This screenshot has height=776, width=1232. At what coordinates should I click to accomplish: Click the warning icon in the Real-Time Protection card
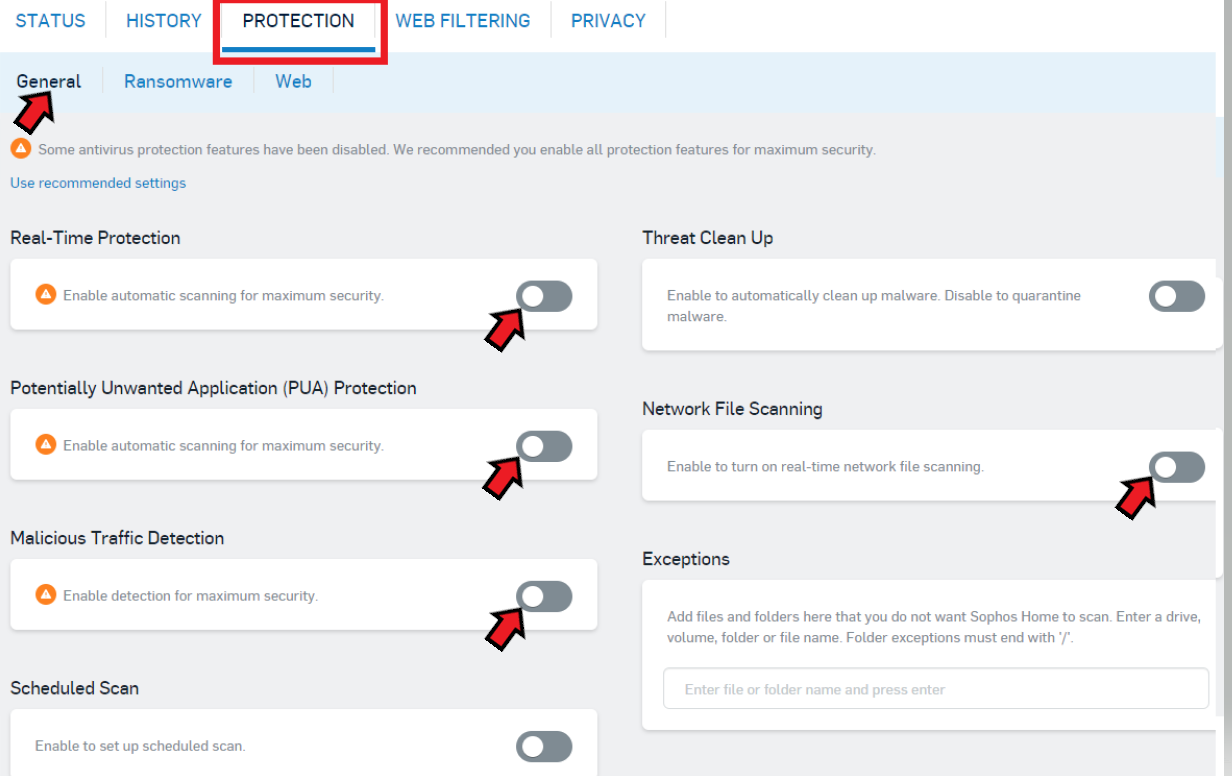[x=45, y=295]
